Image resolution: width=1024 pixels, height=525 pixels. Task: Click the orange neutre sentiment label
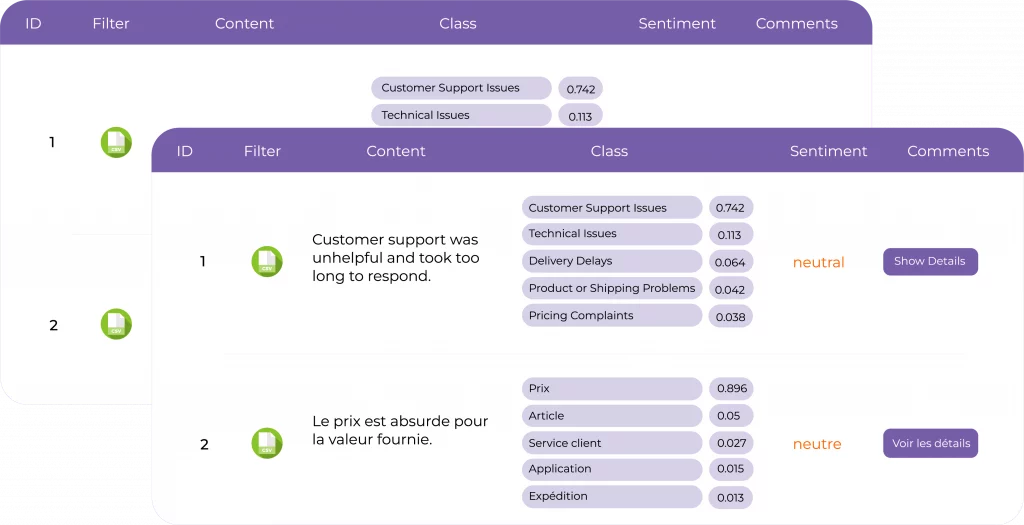click(x=817, y=444)
